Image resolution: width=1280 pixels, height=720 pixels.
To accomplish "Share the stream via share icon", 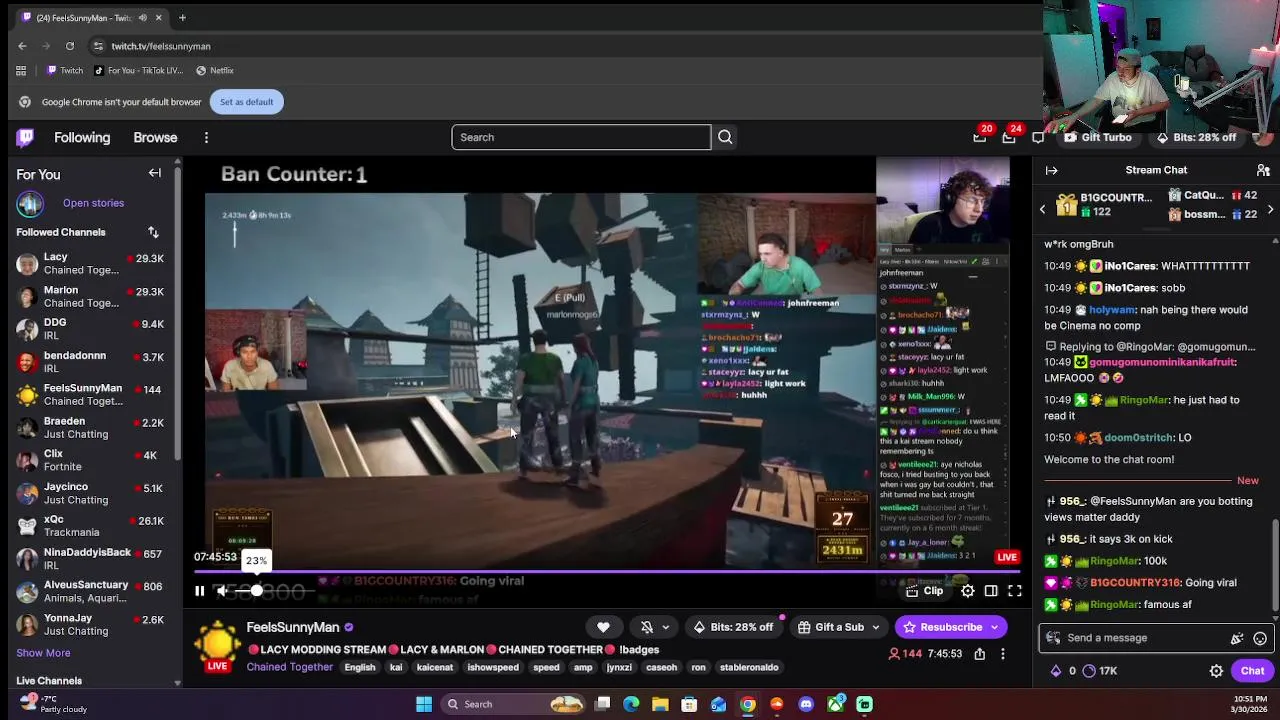I will pos(979,654).
